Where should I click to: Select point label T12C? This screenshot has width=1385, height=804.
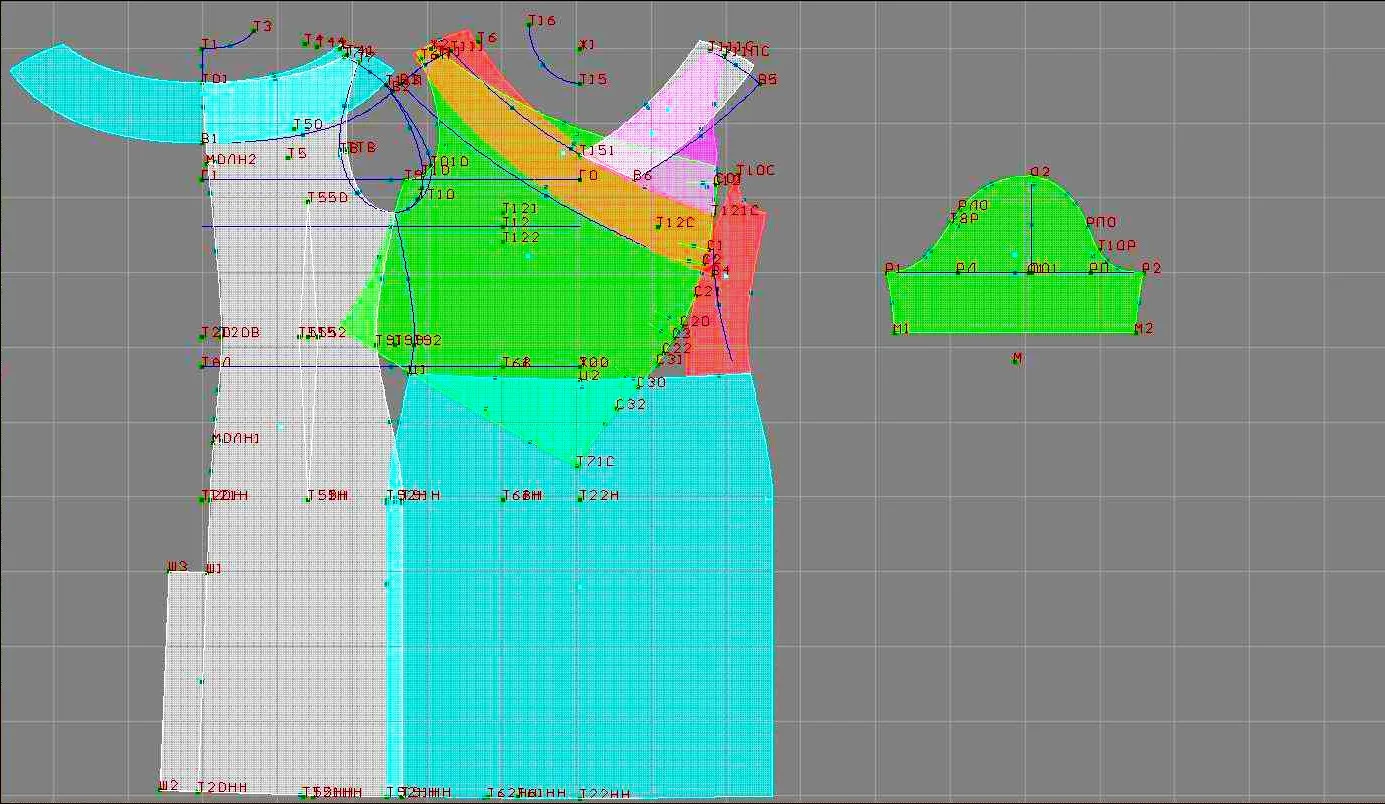point(675,222)
